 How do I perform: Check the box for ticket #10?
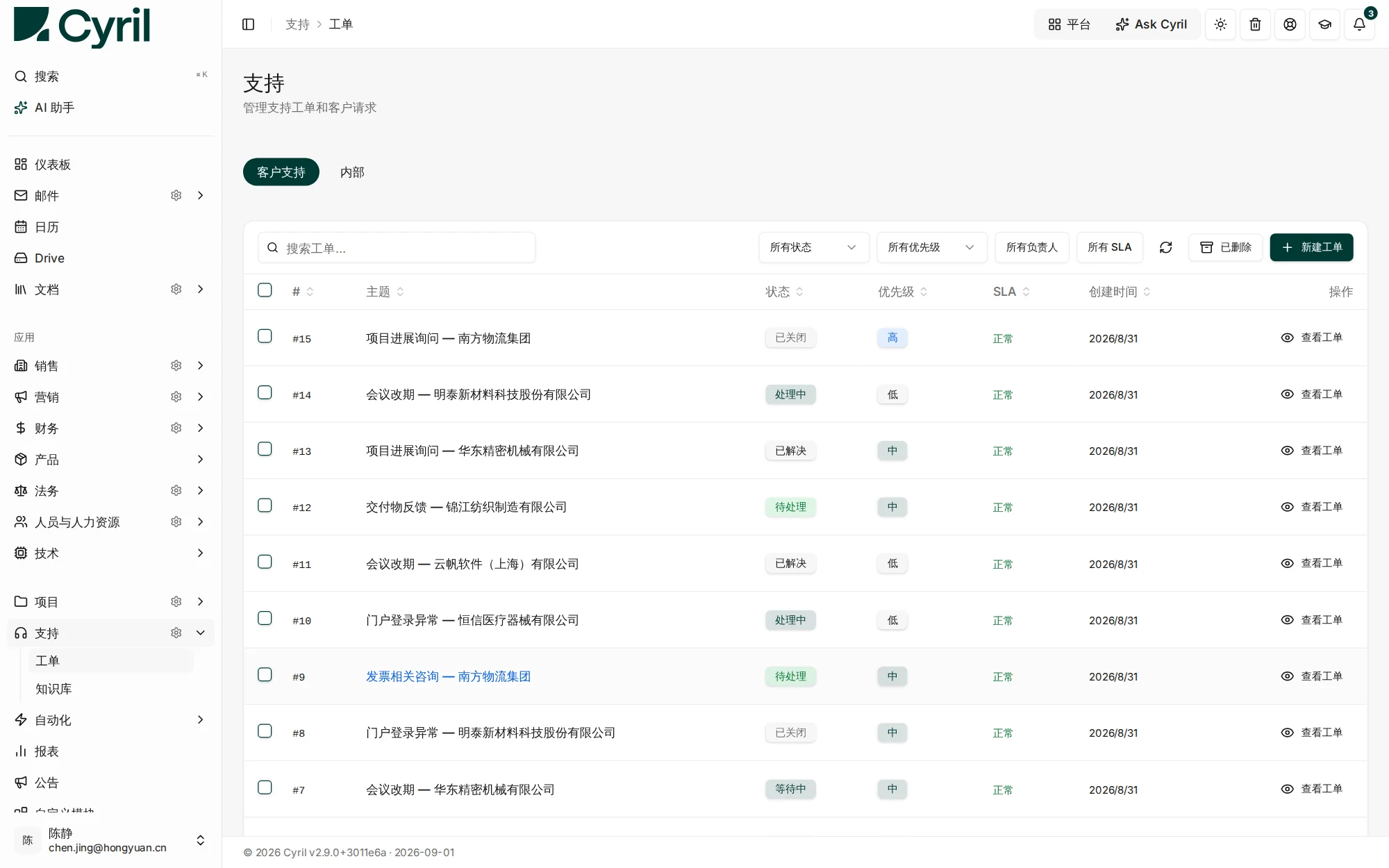click(x=265, y=618)
